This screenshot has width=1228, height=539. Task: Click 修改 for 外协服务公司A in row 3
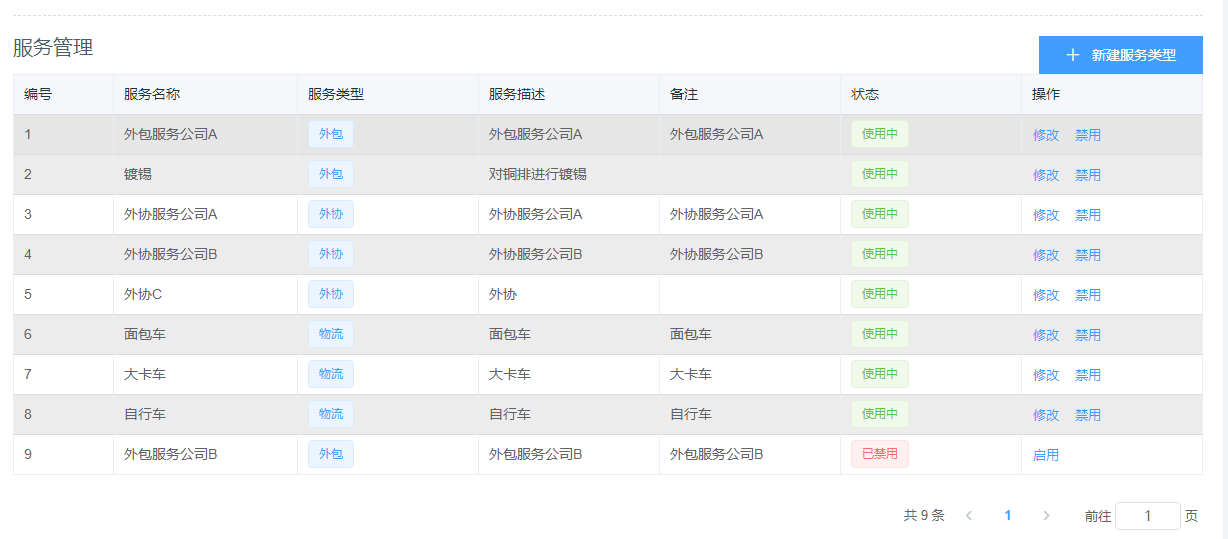click(1045, 215)
